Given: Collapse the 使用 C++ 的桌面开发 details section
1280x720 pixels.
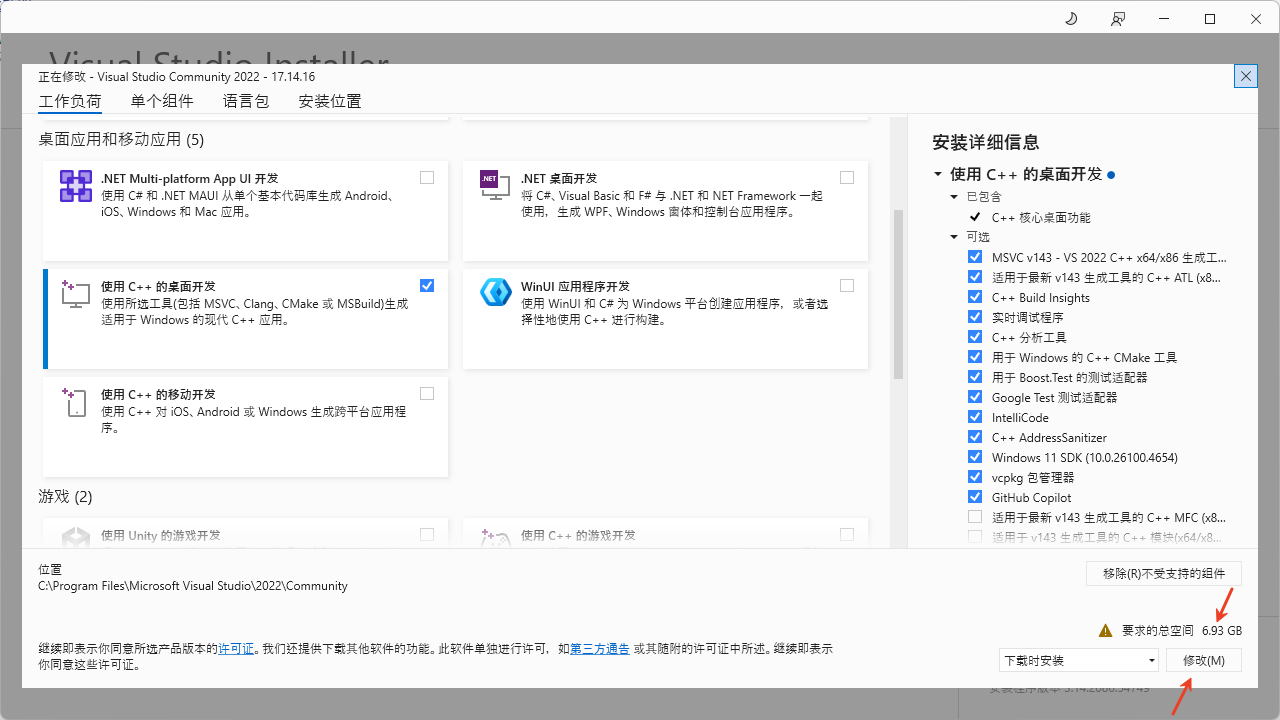Looking at the screenshot, I should click(938, 174).
